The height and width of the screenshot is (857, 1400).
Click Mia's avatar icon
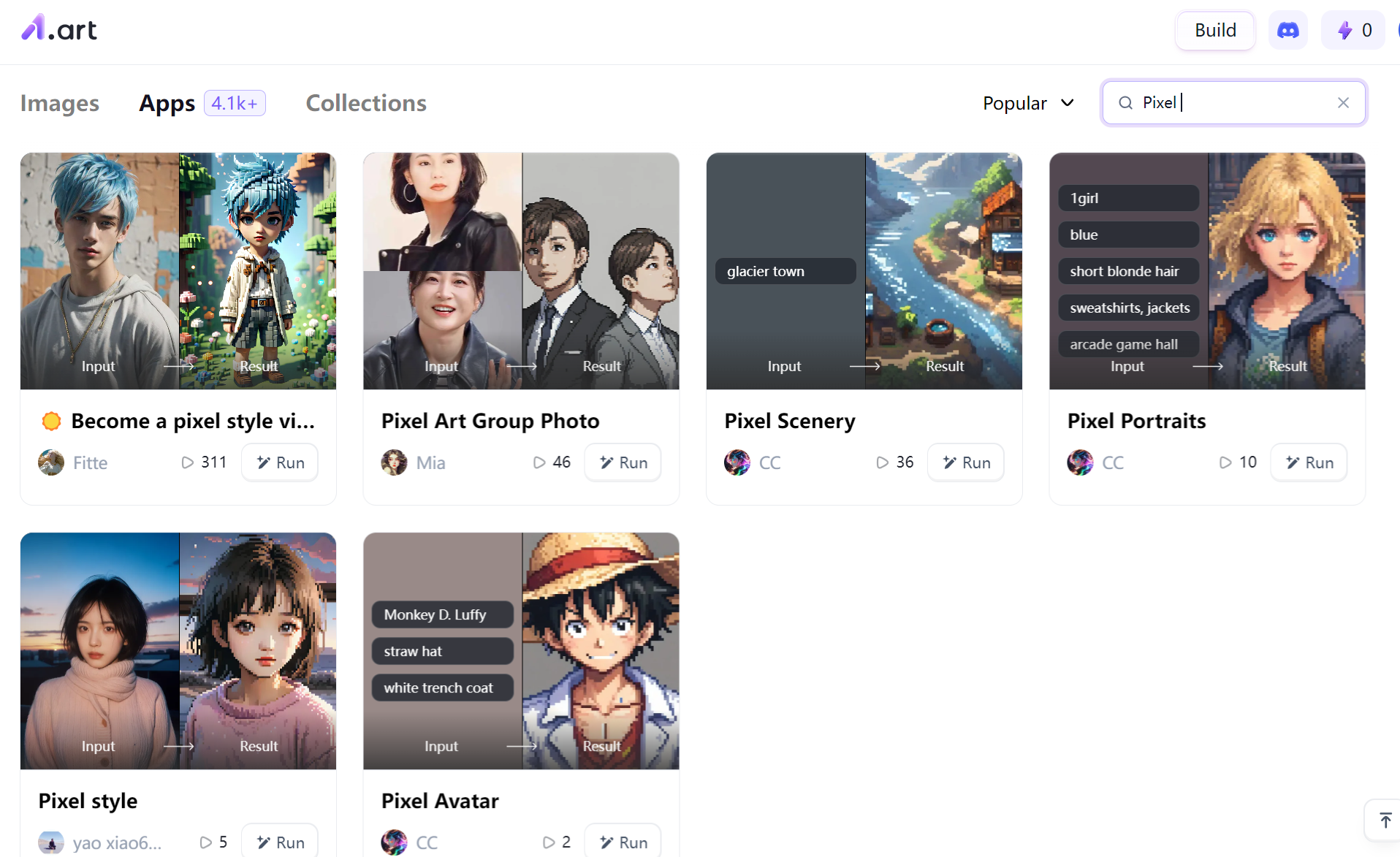[x=394, y=462]
